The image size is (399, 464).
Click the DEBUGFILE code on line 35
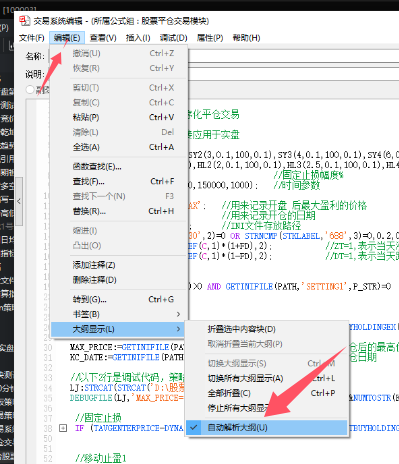(127, 398)
